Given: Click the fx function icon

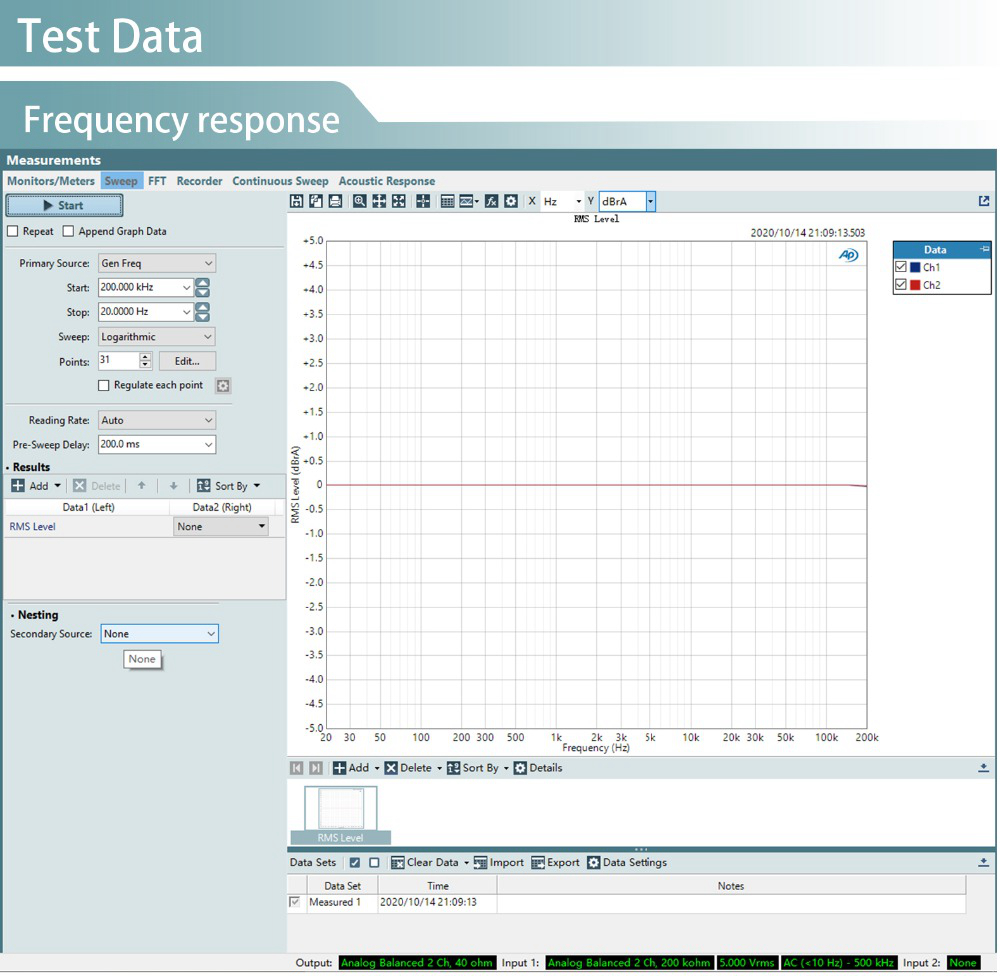Looking at the screenshot, I should (x=492, y=202).
